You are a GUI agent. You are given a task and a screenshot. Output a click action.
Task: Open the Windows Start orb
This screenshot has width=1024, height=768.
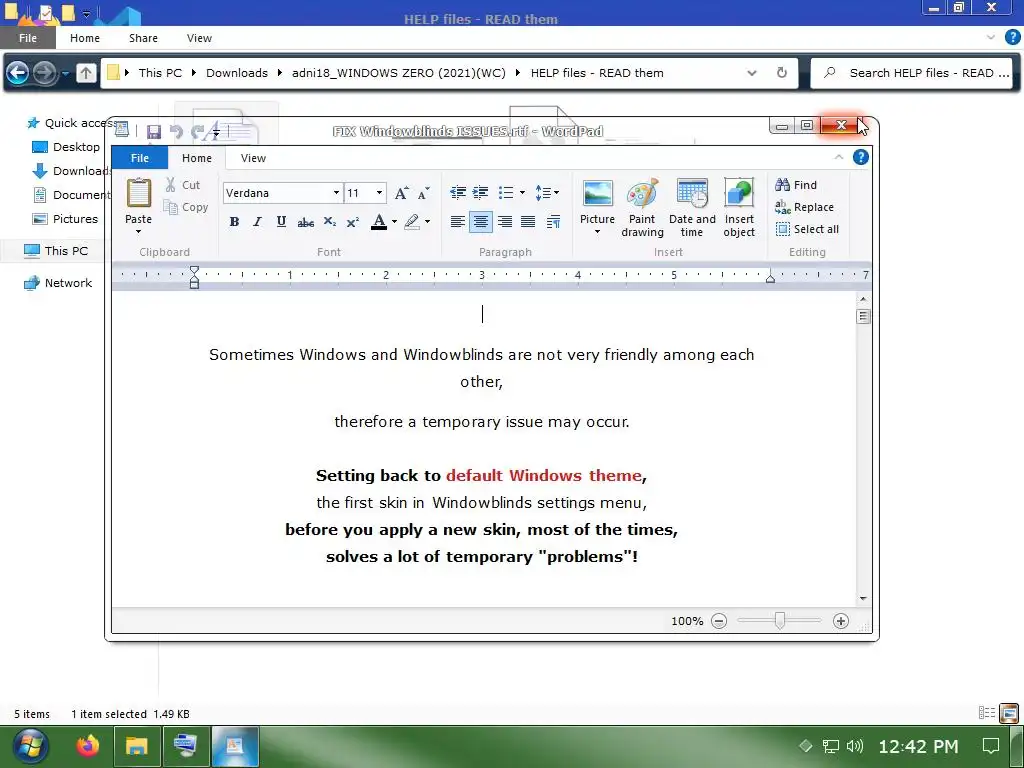tap(29, 745)
